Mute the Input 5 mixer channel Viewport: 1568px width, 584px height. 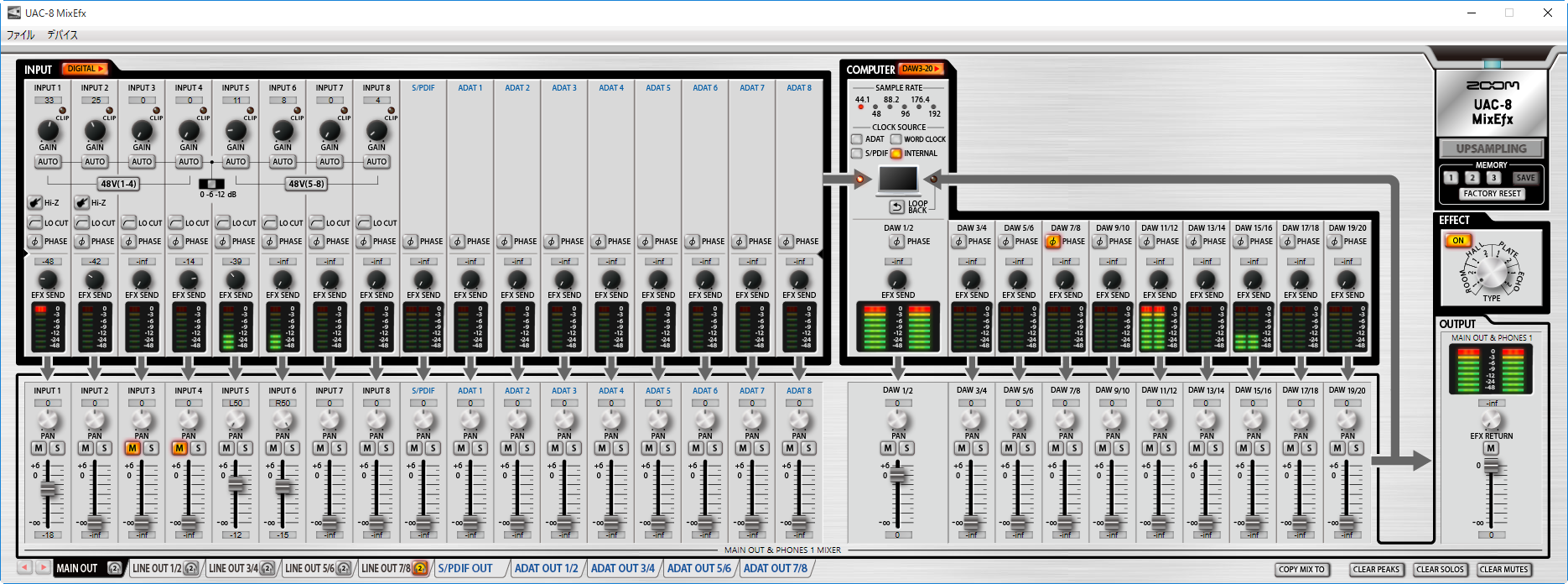(226, 448)
